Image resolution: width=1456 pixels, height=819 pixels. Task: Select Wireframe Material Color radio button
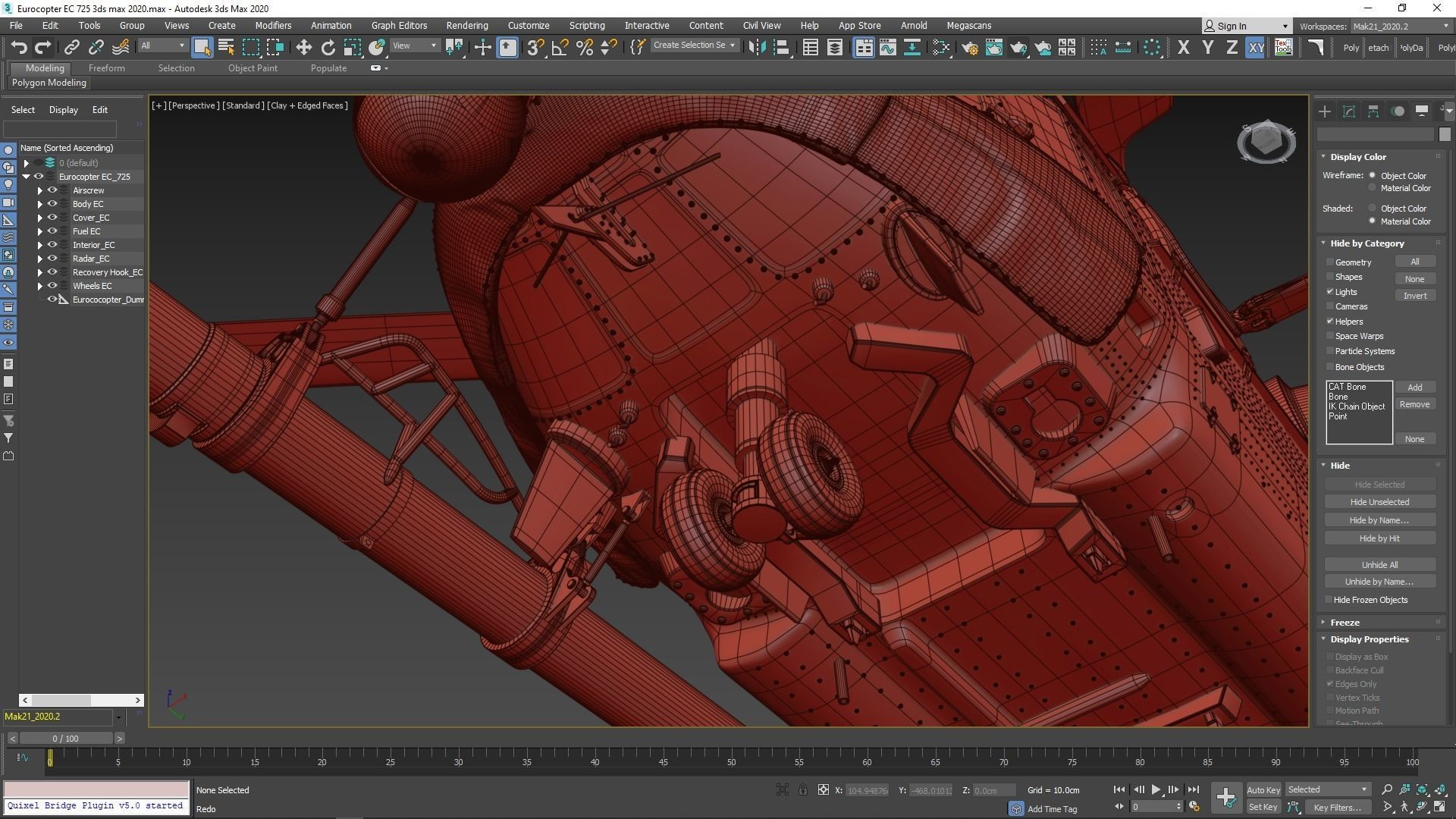(x=1372, y=188)
